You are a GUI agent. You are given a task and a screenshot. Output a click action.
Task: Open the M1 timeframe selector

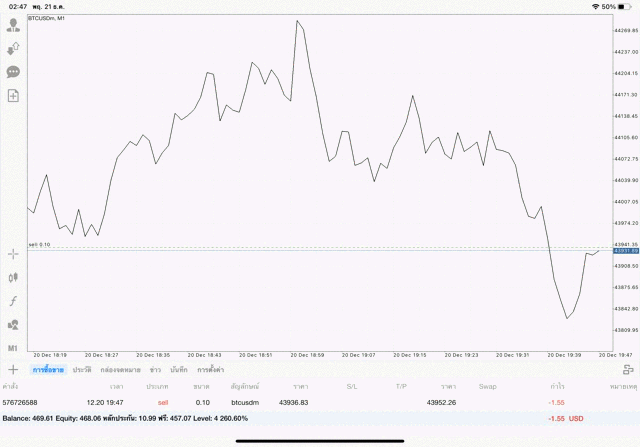click(x=13, y=348)
